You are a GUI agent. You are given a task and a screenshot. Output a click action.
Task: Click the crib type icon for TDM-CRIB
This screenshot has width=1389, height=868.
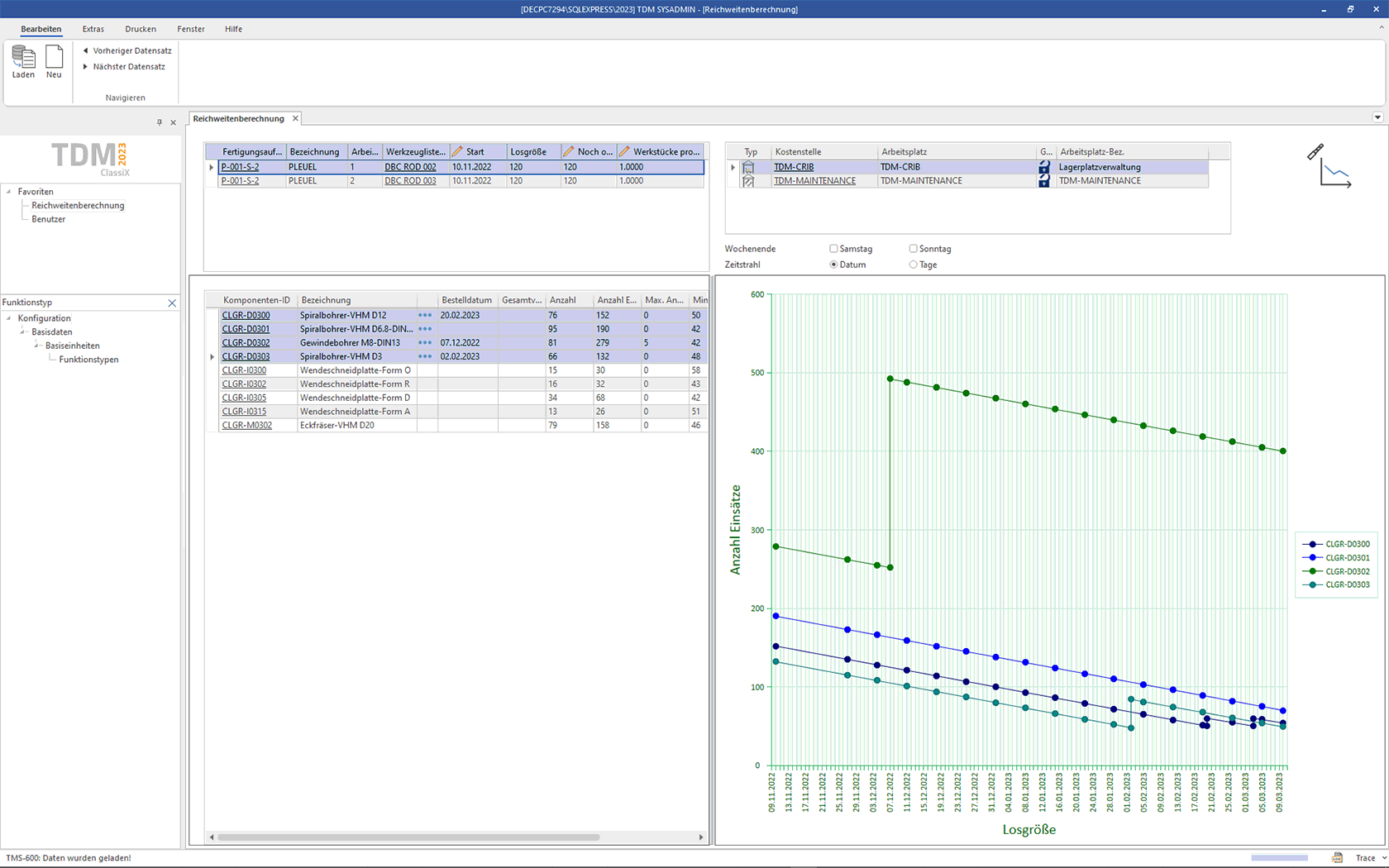[748, 167]
